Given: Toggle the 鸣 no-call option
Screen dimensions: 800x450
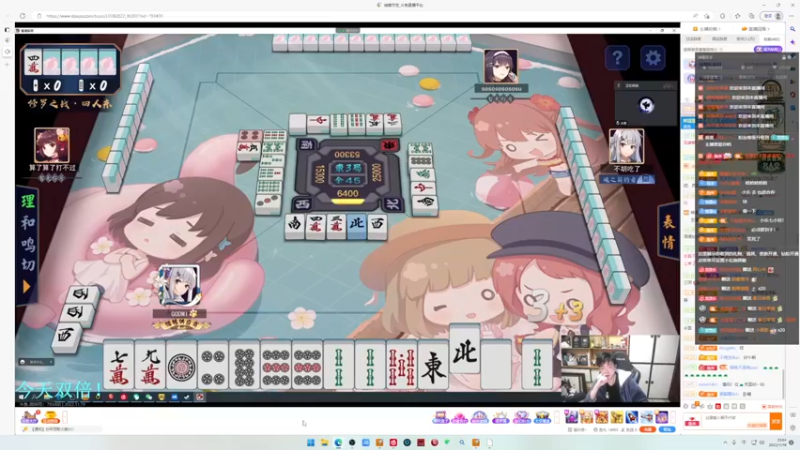Looking at the screenshot, I should coord(28,243).
